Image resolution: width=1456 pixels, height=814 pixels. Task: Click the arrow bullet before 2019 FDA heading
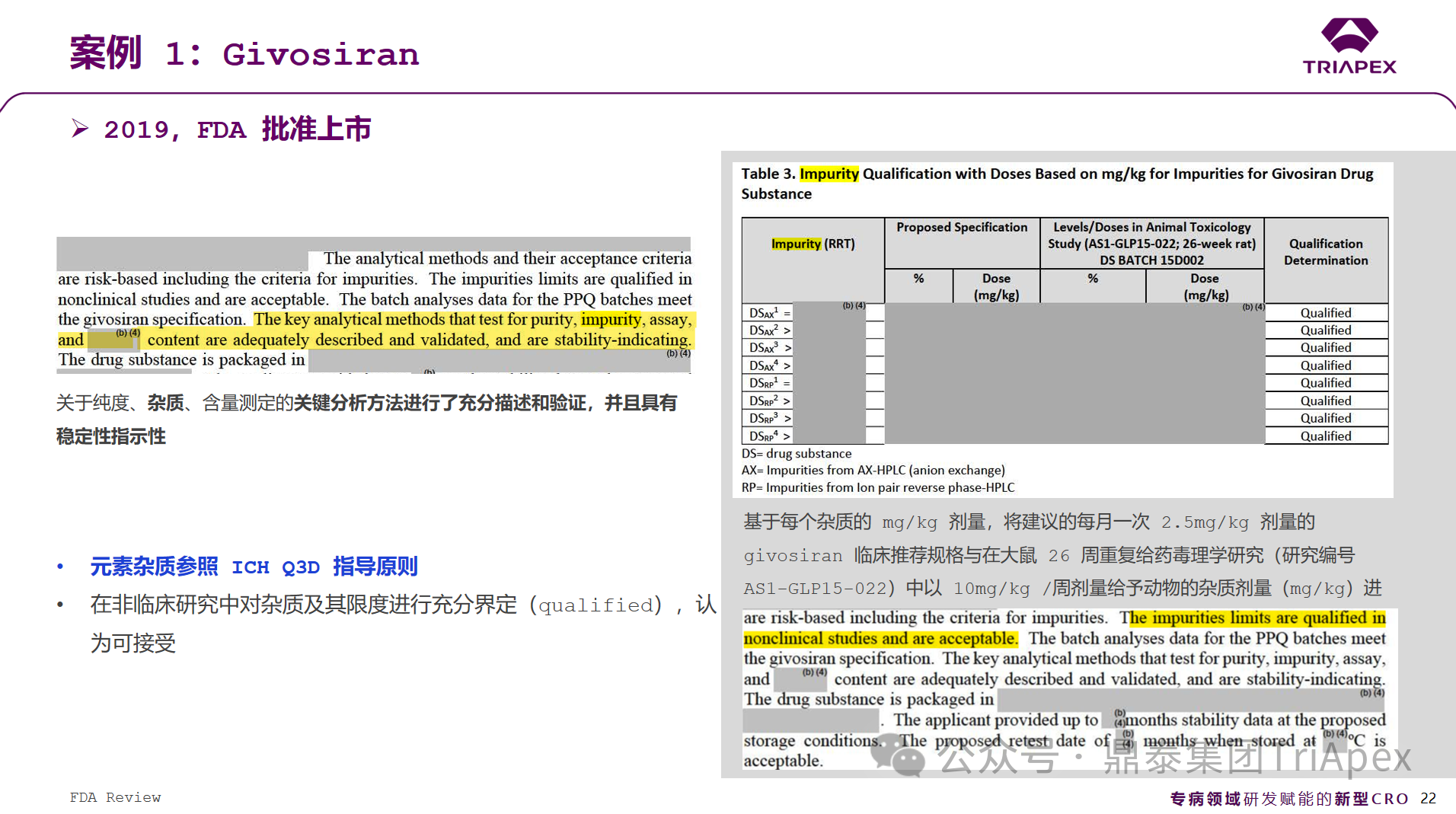tap(80, 129)
